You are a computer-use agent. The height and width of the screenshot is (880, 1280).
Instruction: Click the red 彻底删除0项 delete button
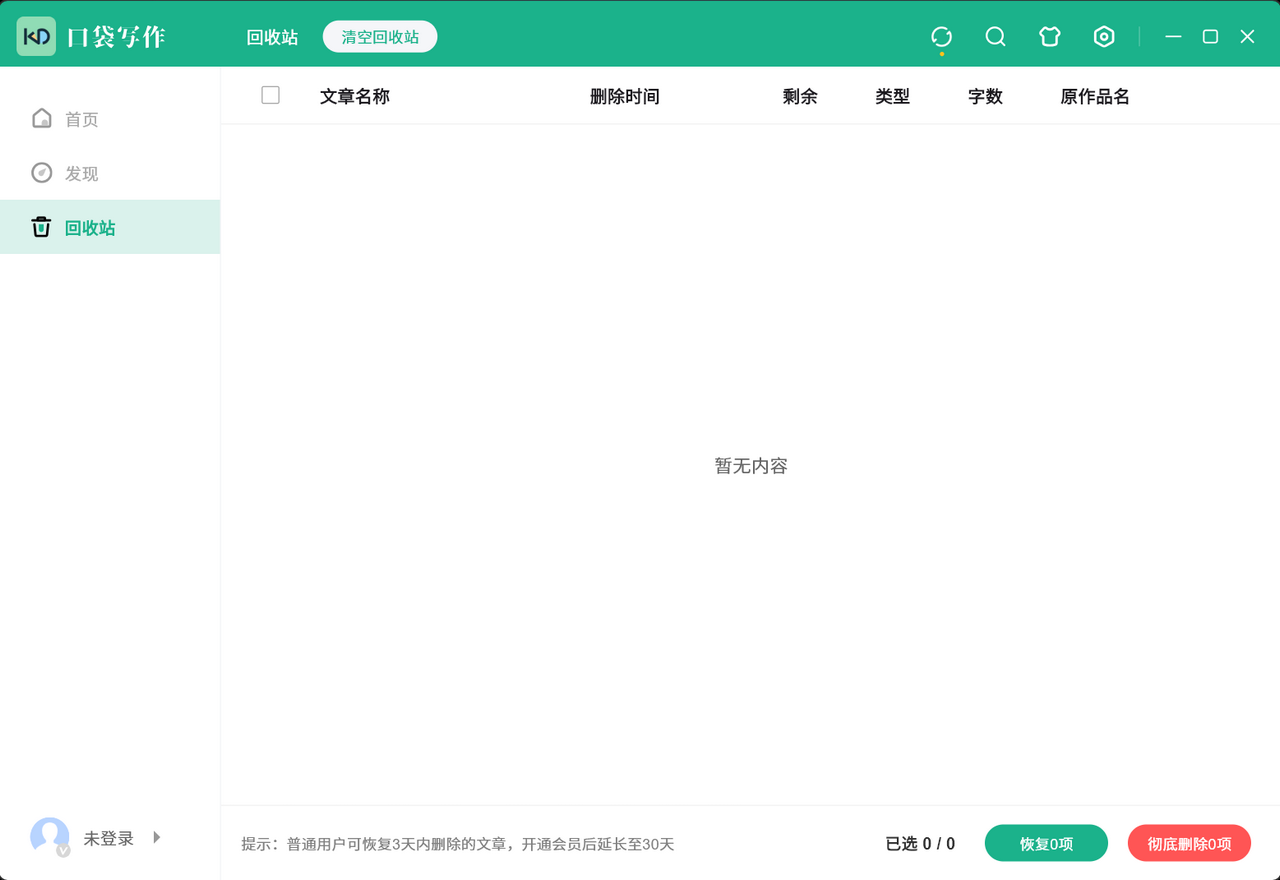1189,843
